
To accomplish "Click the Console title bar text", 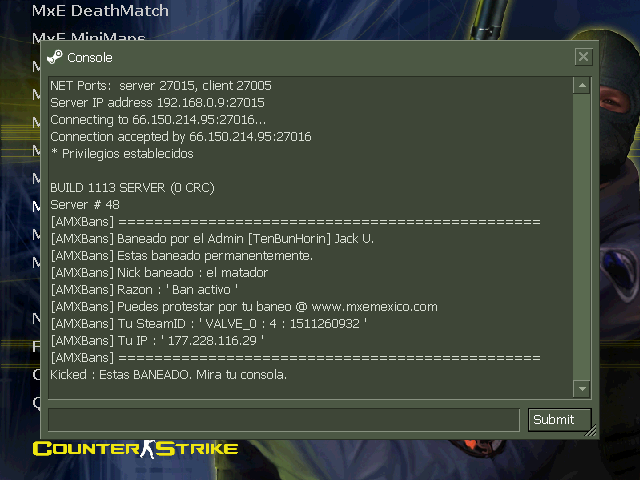I will tap(89, 58).
